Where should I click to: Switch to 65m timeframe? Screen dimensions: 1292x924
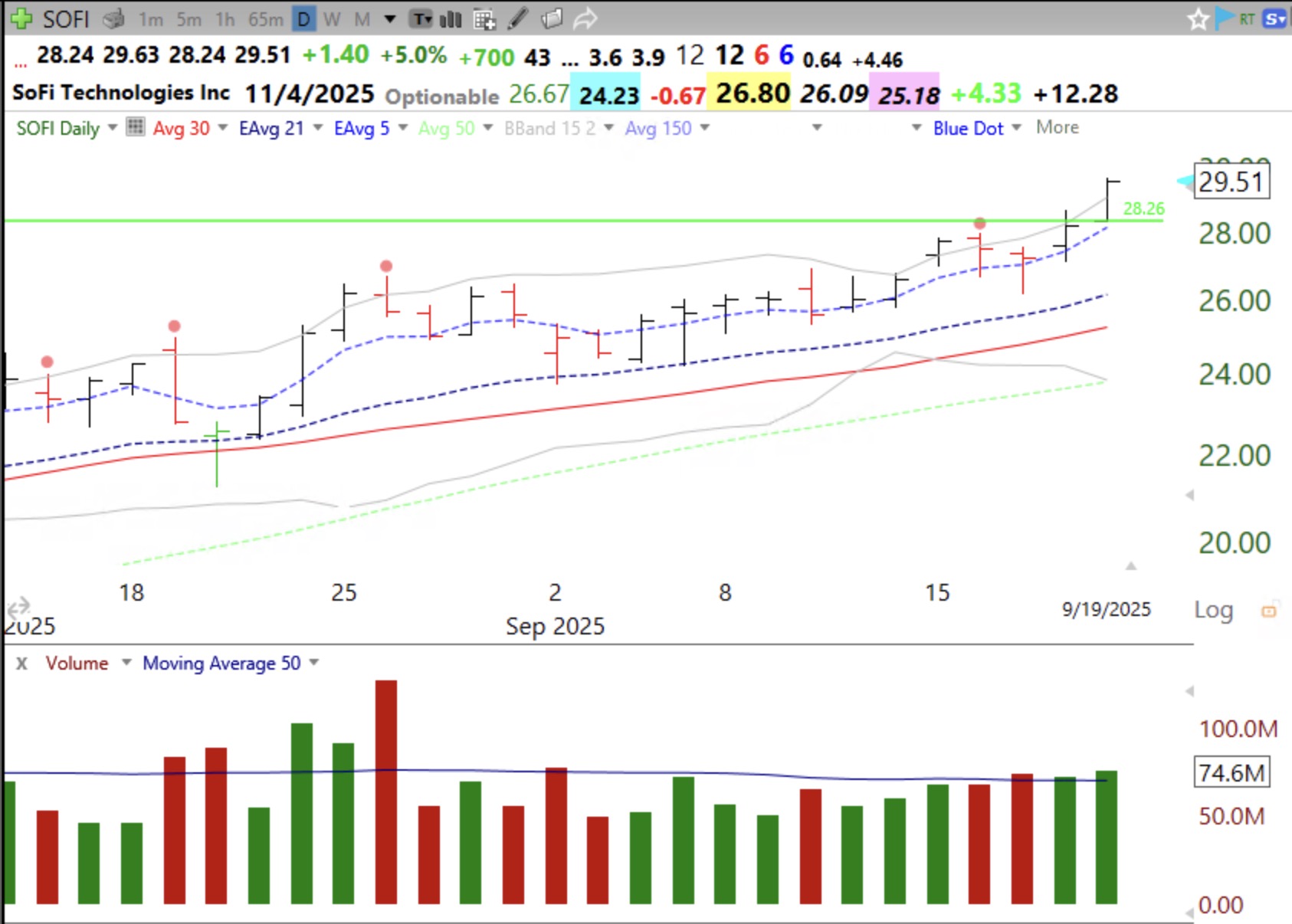pyautogui.click(x=265, y=19)
